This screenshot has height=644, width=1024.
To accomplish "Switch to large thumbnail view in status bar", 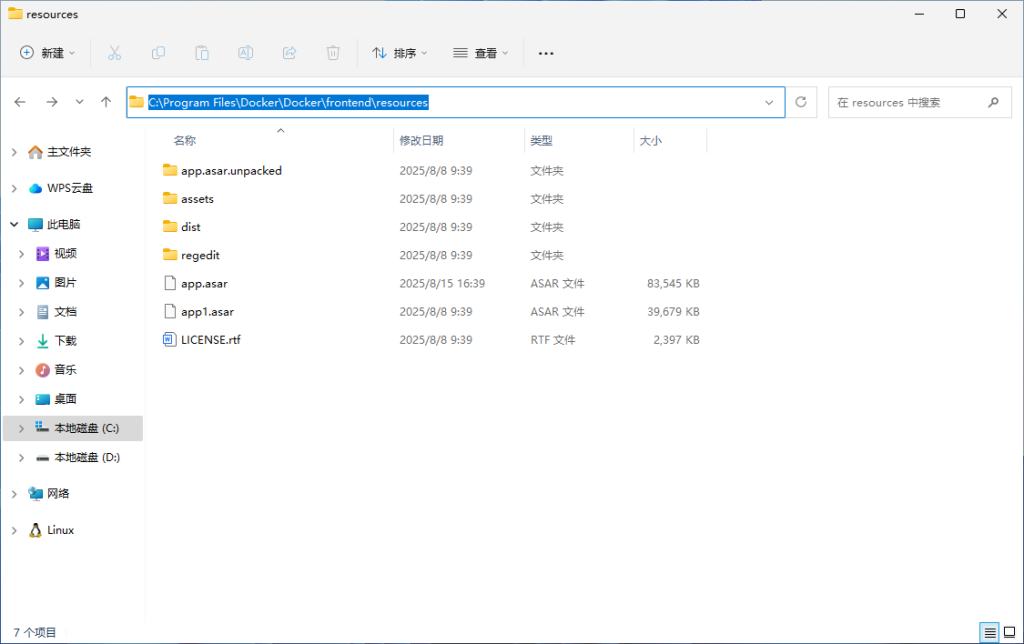I will tap(1011, 631).
